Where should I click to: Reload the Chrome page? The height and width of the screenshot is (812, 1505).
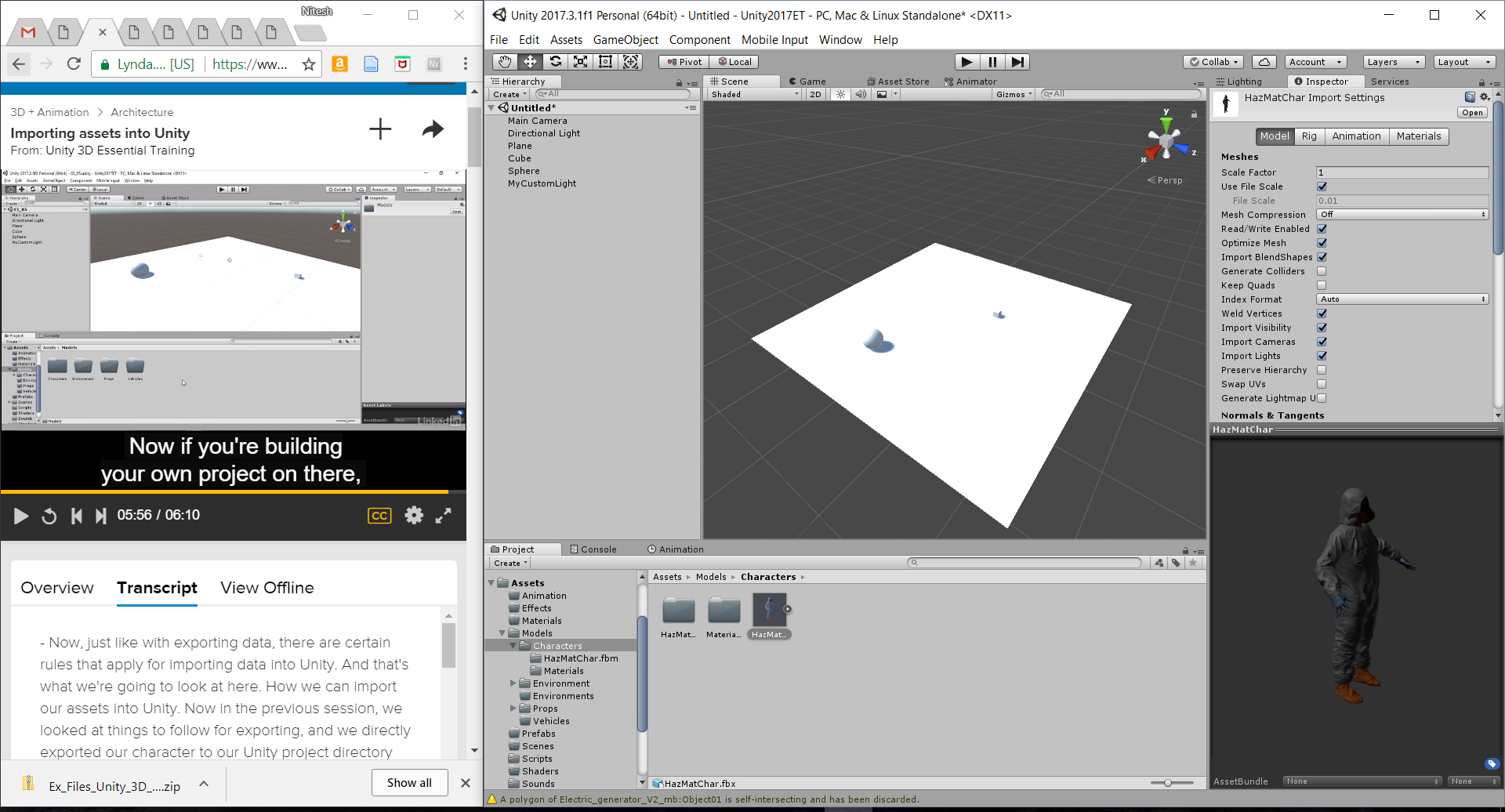pyautogui.click(x=74, y=64)
